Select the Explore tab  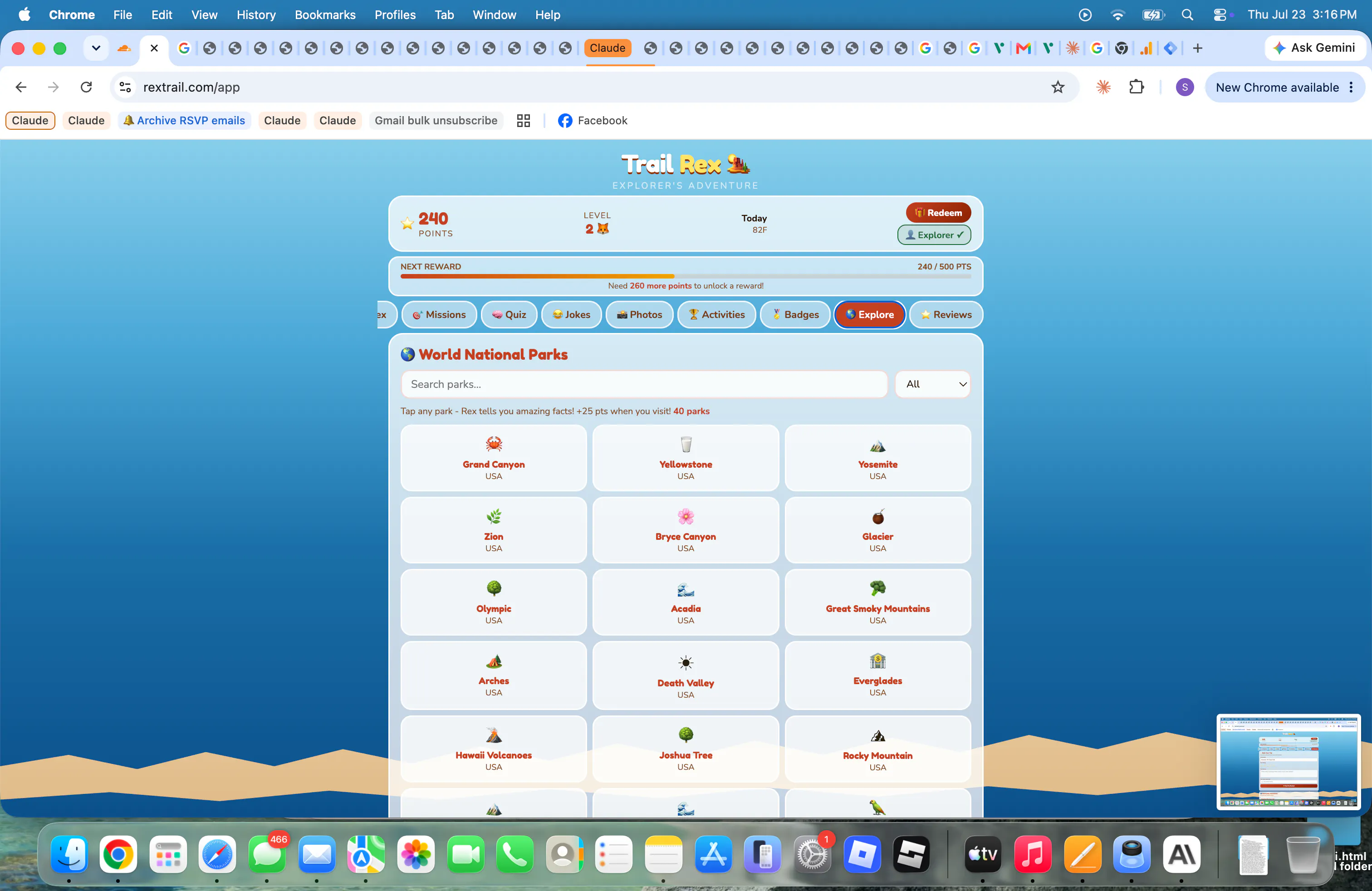coord(870,315)
